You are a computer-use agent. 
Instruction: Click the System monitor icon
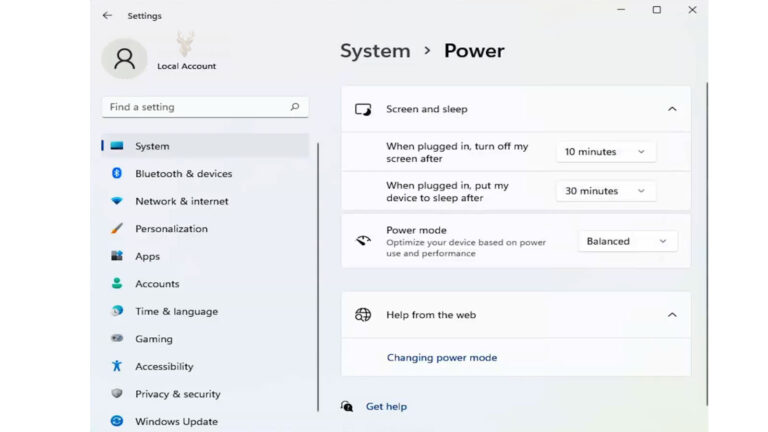click(117, 145)
